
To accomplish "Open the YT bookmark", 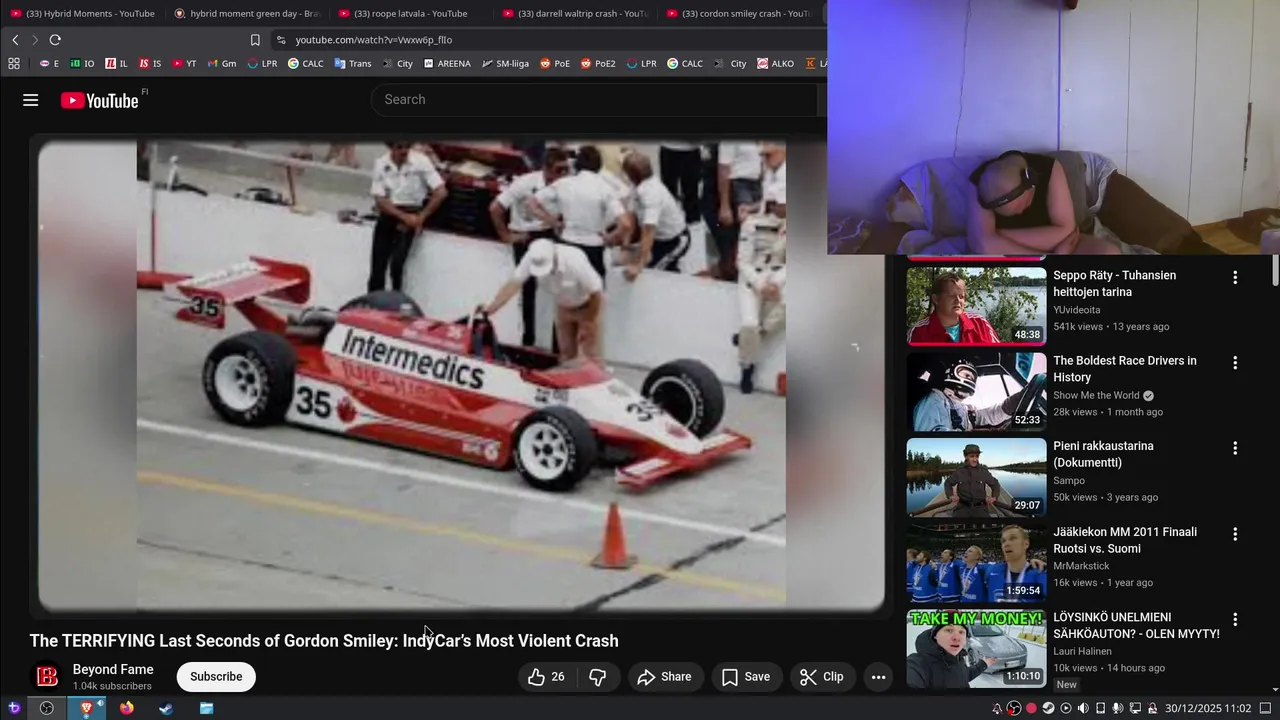I will (184, 63).
